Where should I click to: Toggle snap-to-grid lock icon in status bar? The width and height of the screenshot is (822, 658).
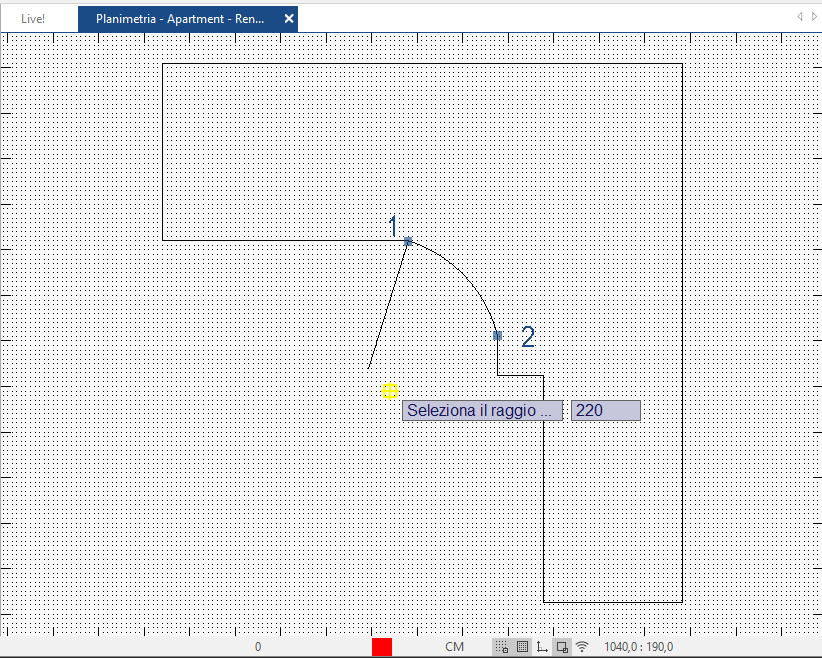502,646
